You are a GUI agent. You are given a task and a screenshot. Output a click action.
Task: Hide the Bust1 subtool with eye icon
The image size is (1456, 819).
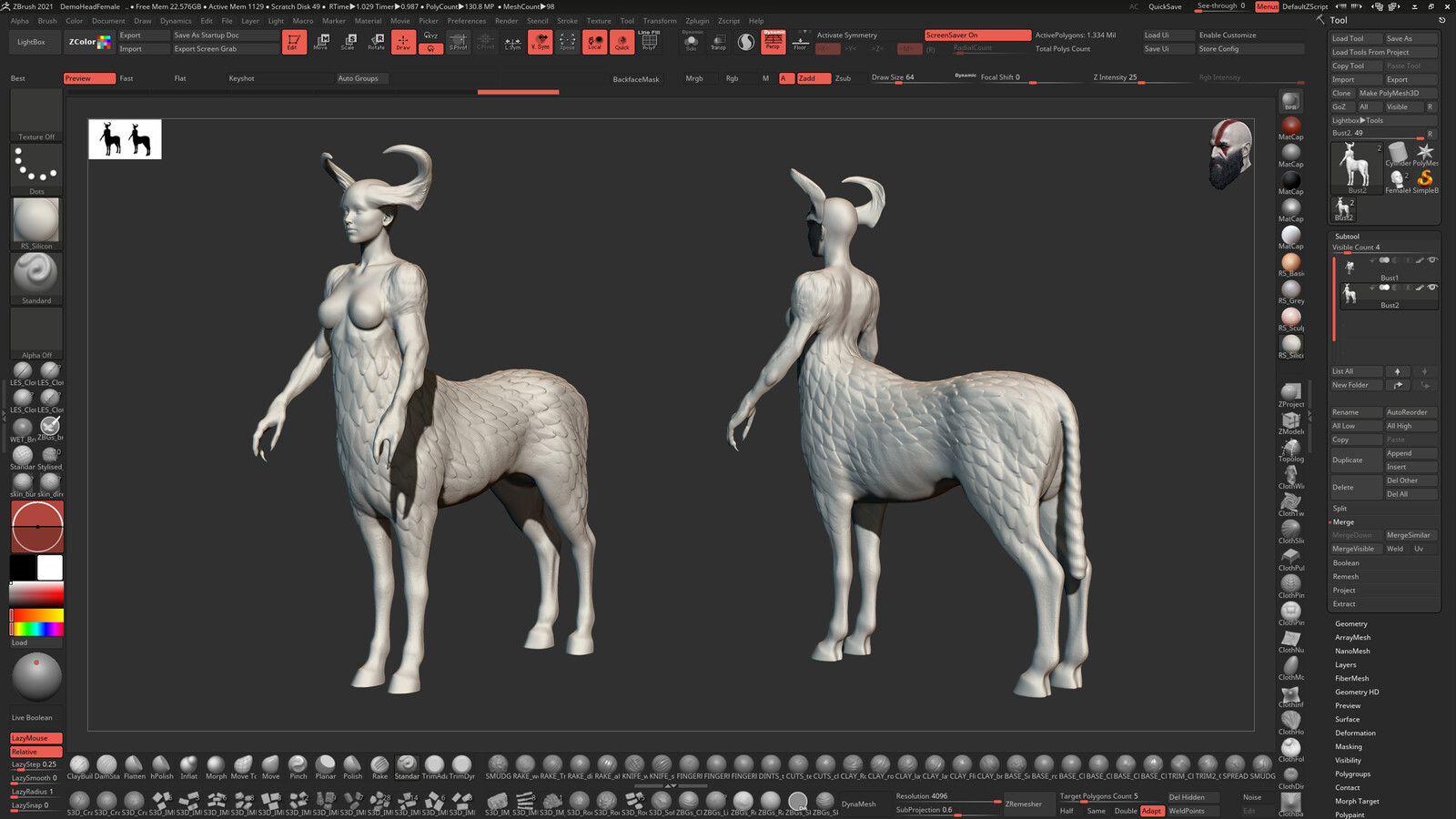click(1432, 260)
